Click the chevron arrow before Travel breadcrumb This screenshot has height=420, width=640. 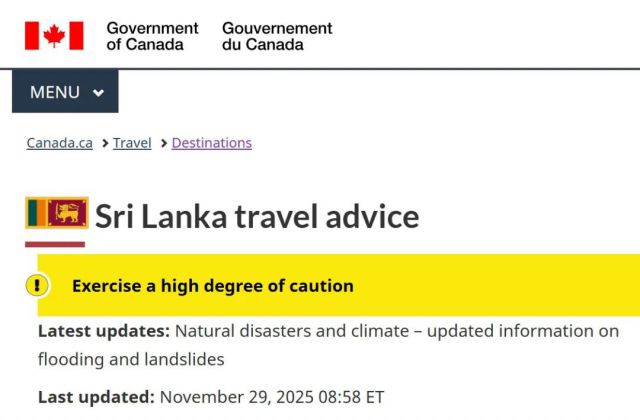click(x=103, y=143)
